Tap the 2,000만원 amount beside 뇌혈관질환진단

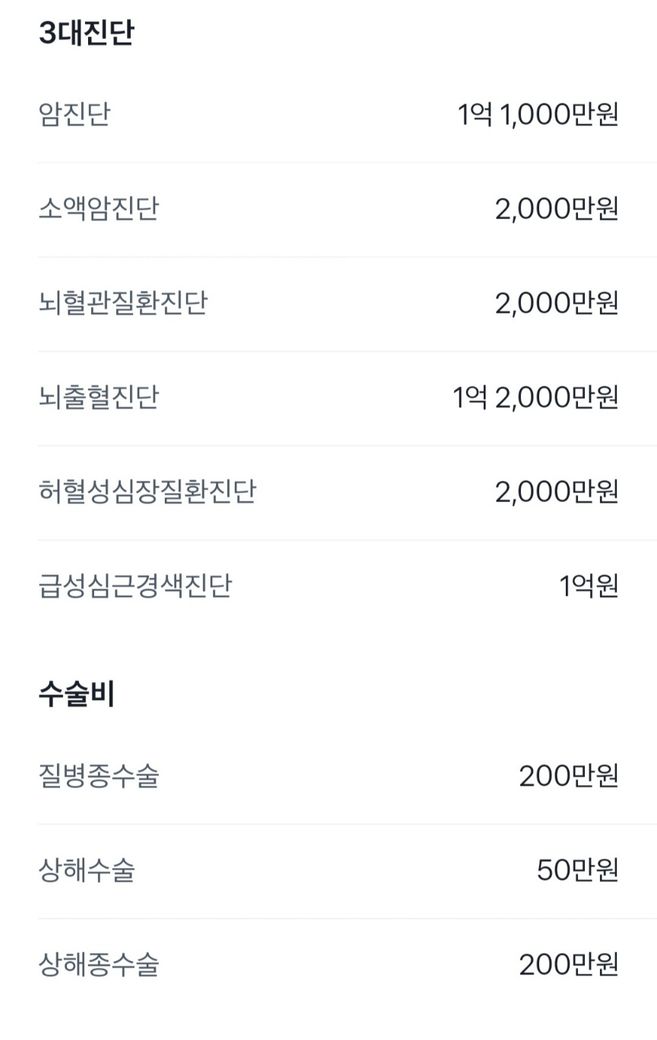click(x=556, y=304)
